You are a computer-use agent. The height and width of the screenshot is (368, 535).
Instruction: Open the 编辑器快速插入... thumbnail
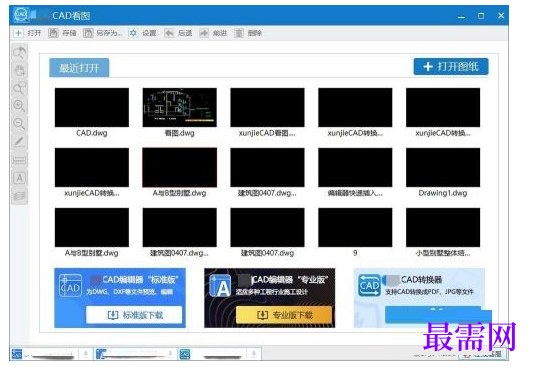pos(355,167)
